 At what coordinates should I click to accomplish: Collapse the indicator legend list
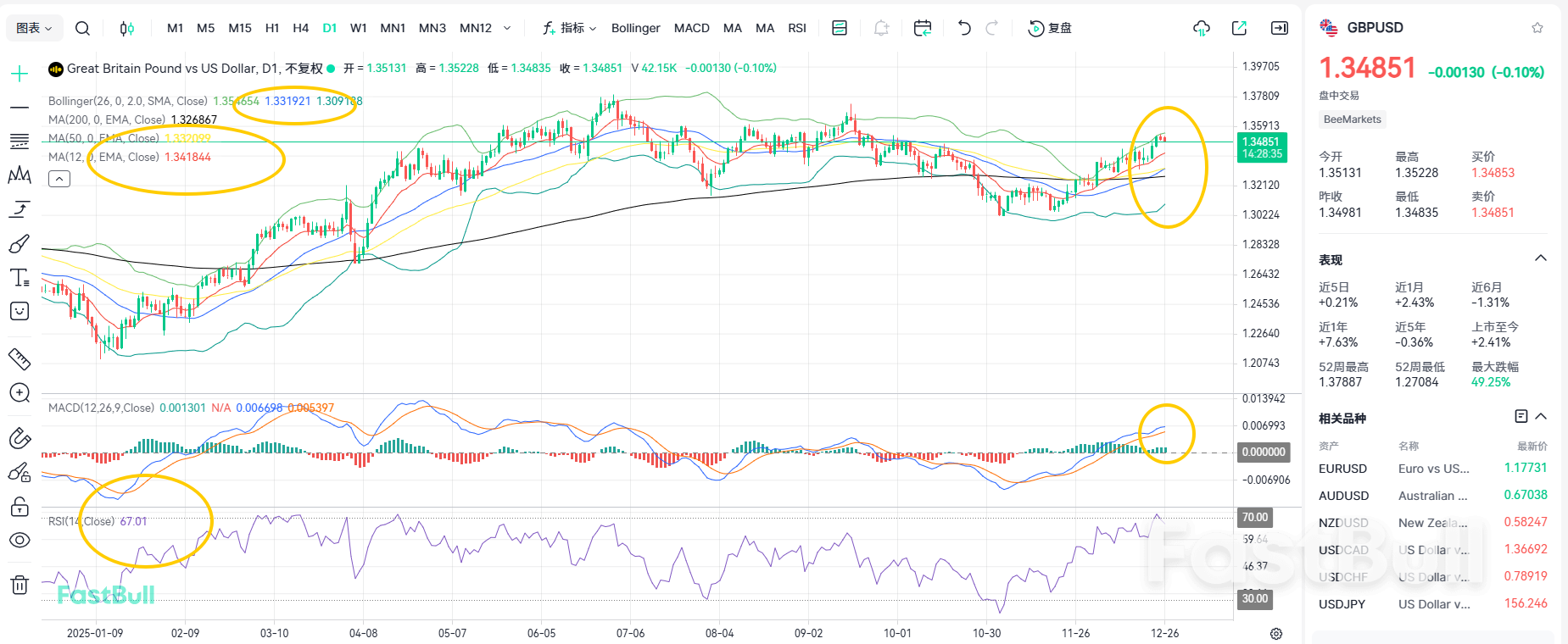click(59, 179)
